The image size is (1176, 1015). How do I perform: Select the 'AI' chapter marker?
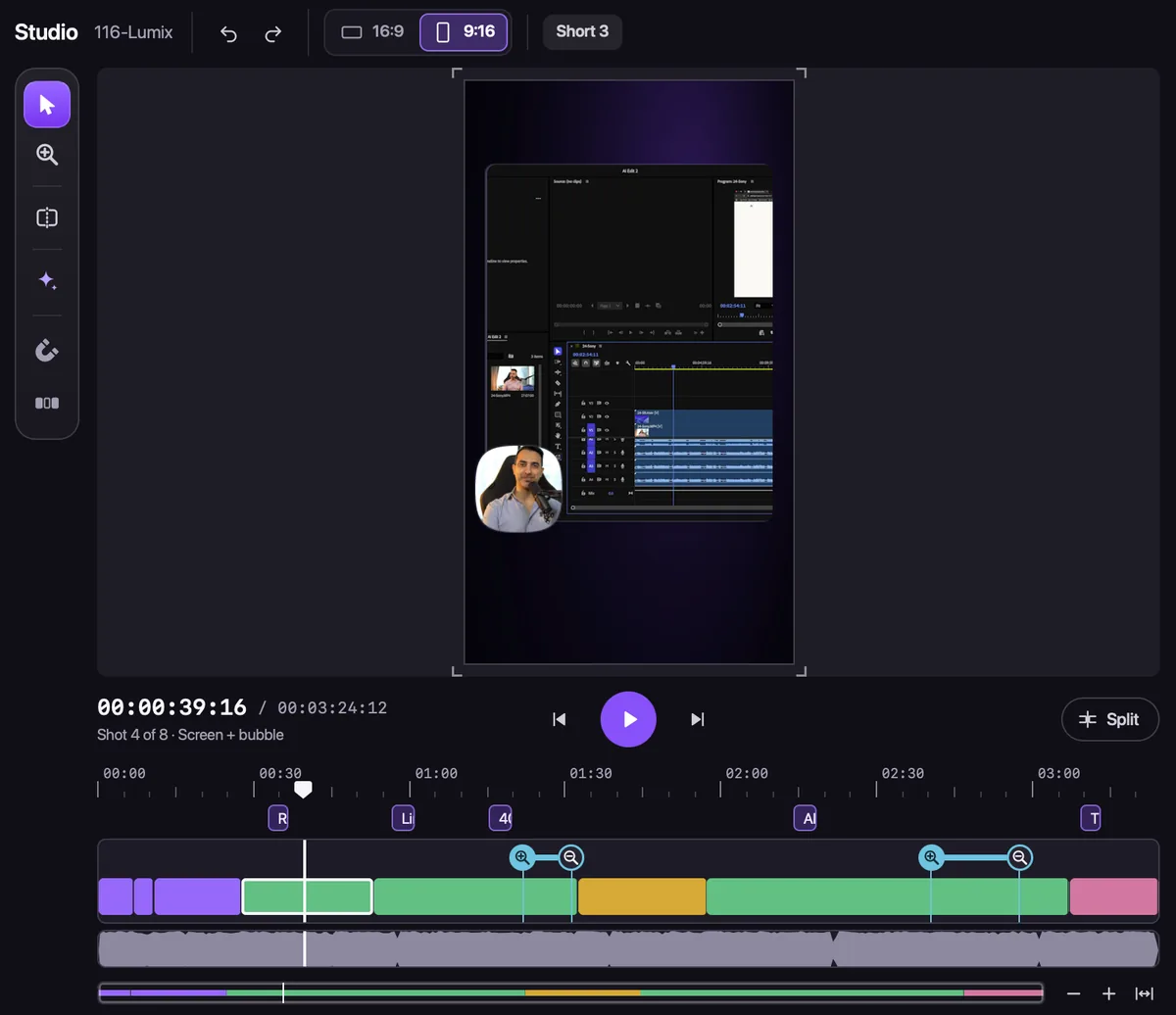(805, 818)
